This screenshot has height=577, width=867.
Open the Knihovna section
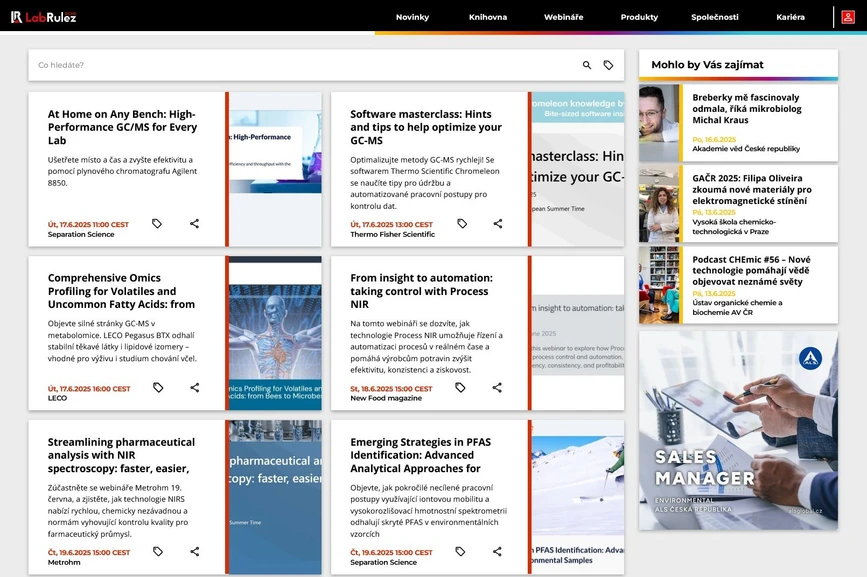click(x=487, y=17)
